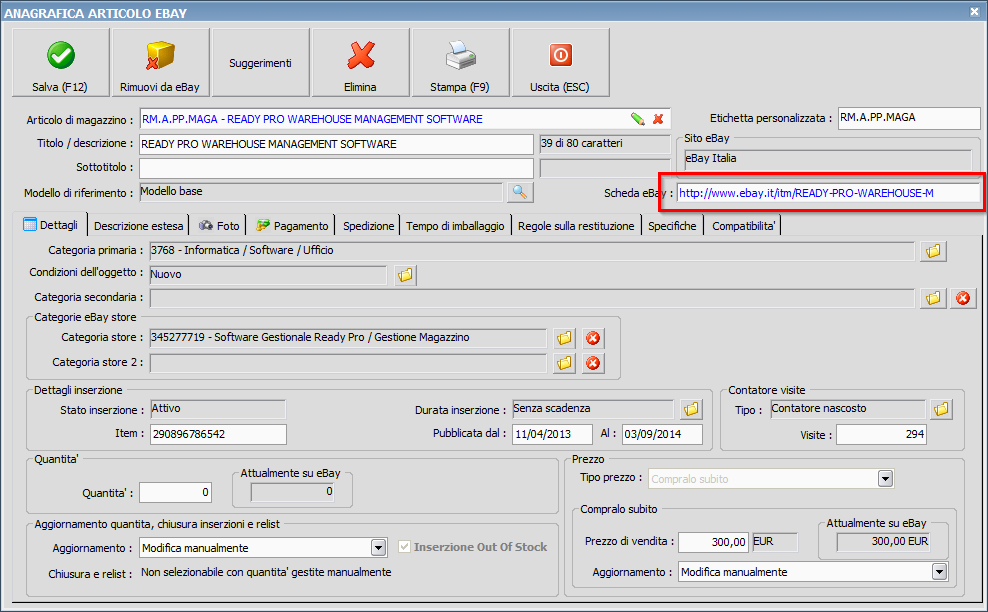Click the Salva (F12) green check button

[60, 62]
